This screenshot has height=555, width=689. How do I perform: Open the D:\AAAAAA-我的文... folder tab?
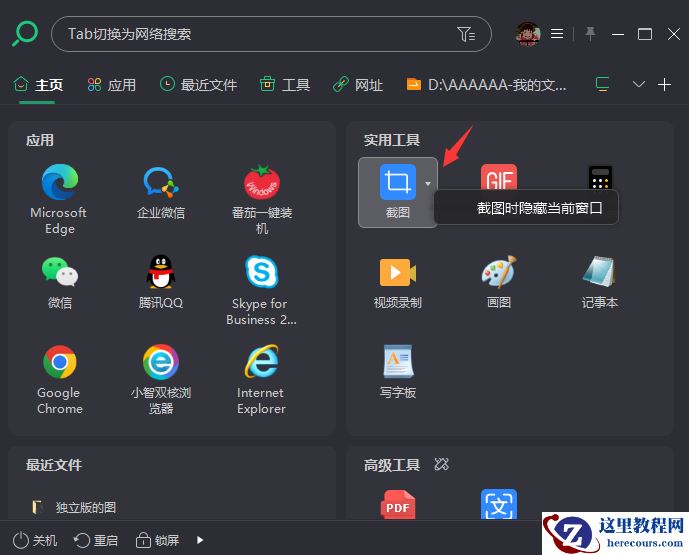(x=486, y=84)
